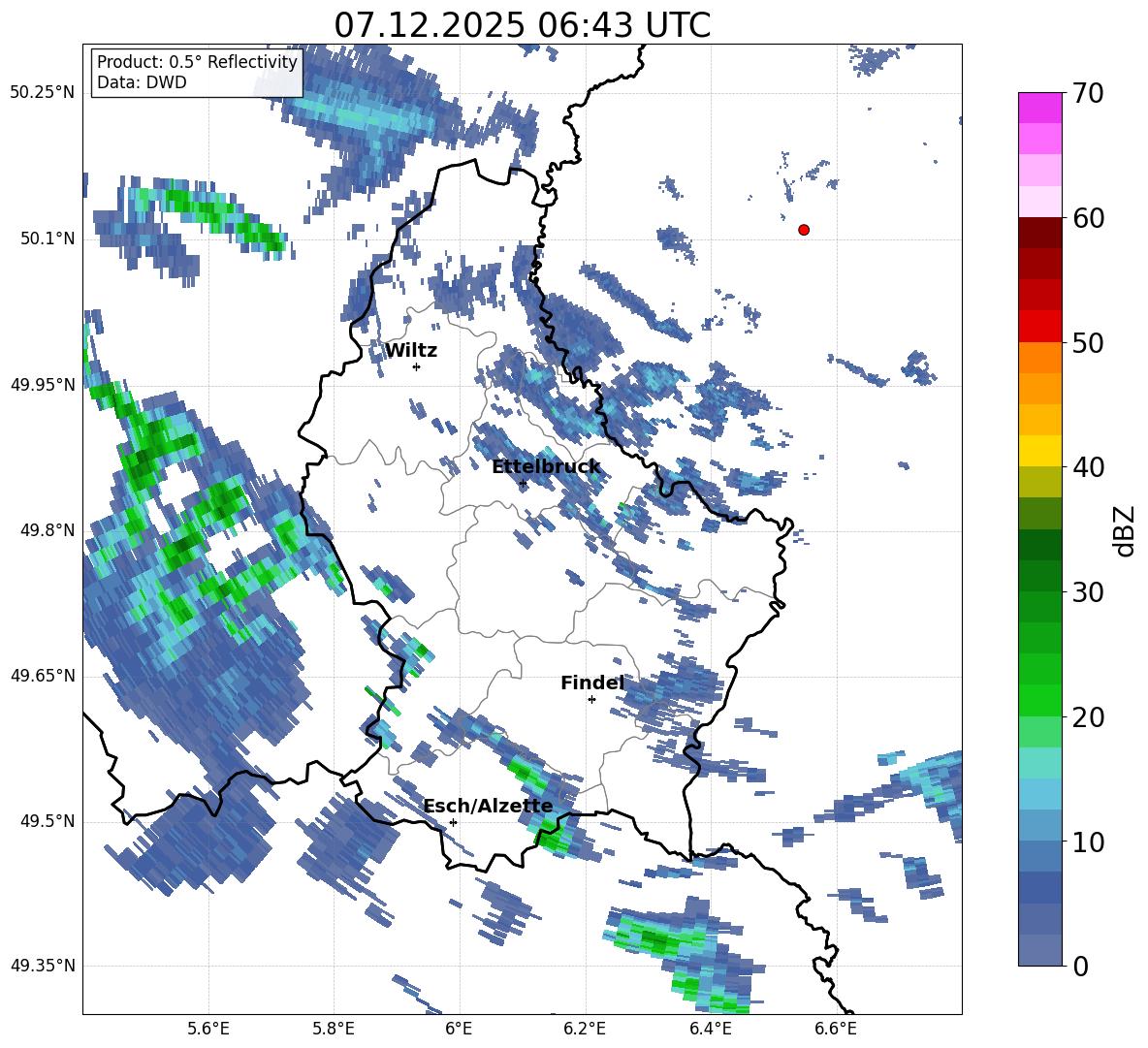The width and height of the screenshot is (1148, 1048).
Task: Click the 60 colorbar tick label
Action: pyautogui.click(x=1088, y=218)
